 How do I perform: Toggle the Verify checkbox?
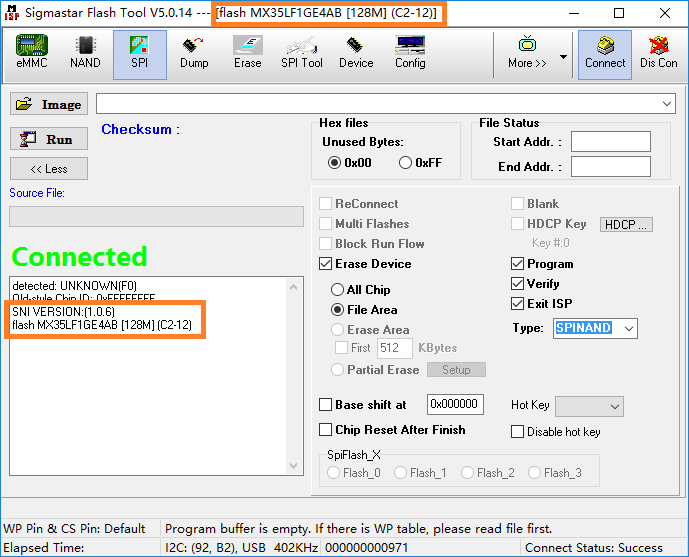[x=517, y=284]
